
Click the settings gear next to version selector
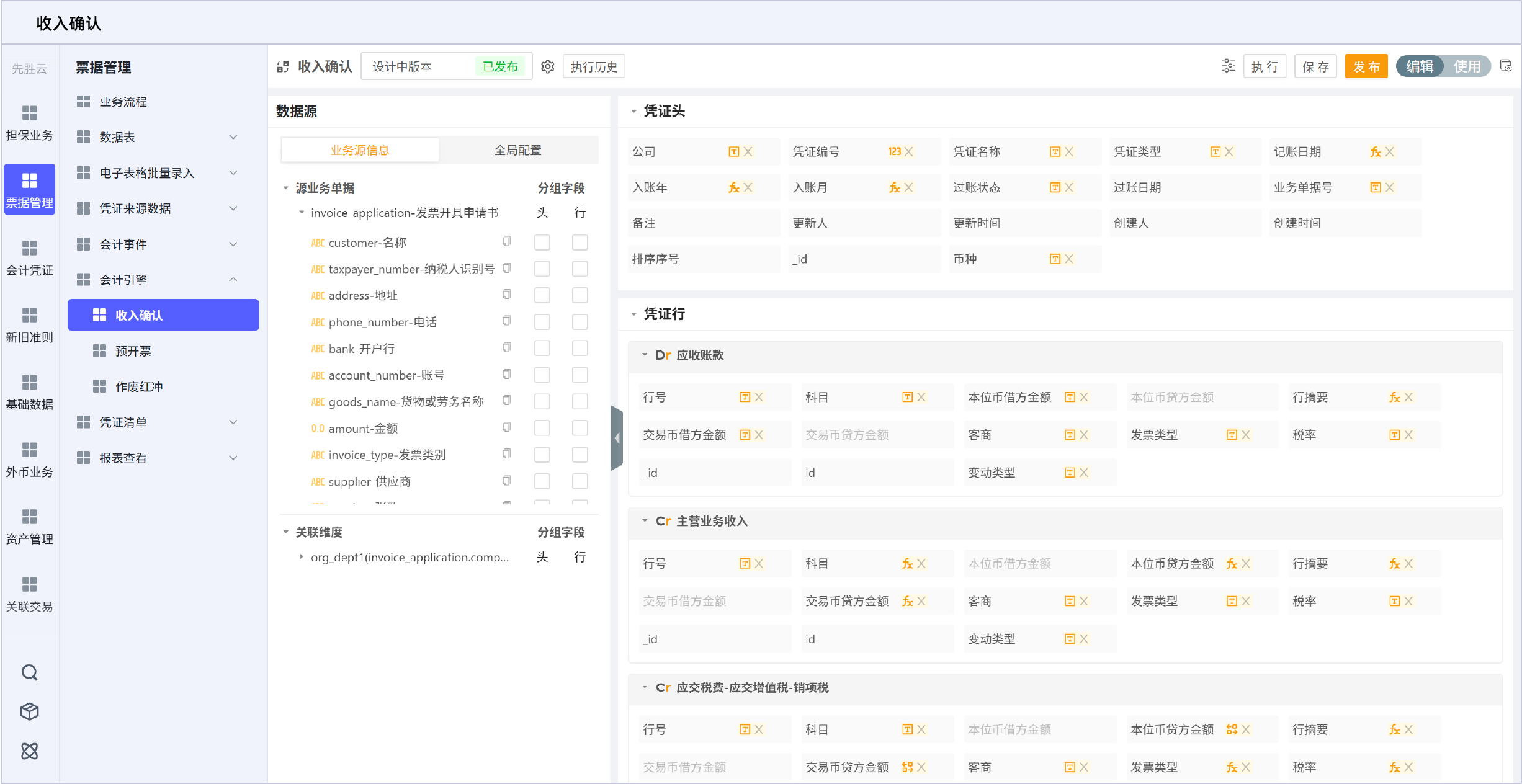[547, 66]
